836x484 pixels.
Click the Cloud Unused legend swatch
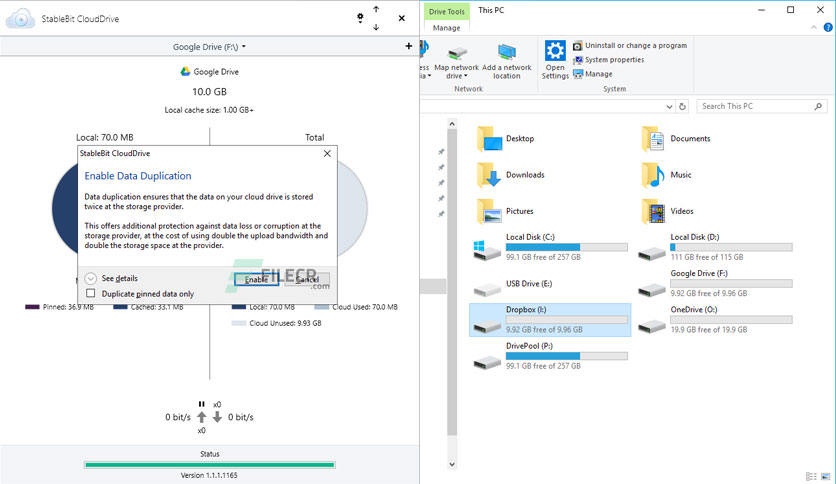(238, 323)
